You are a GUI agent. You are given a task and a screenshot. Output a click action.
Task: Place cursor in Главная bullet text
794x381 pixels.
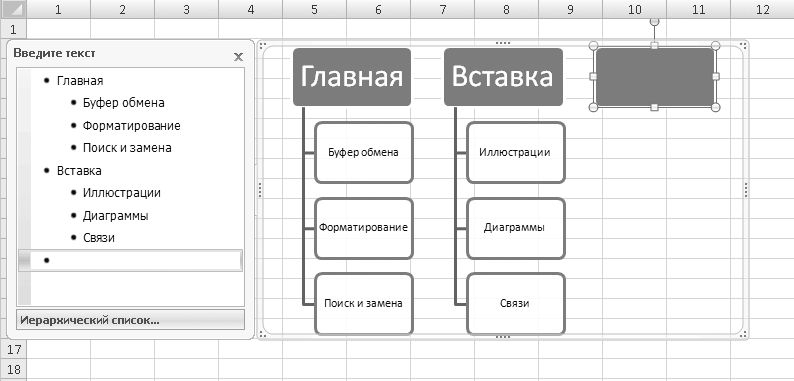[80, 81]
